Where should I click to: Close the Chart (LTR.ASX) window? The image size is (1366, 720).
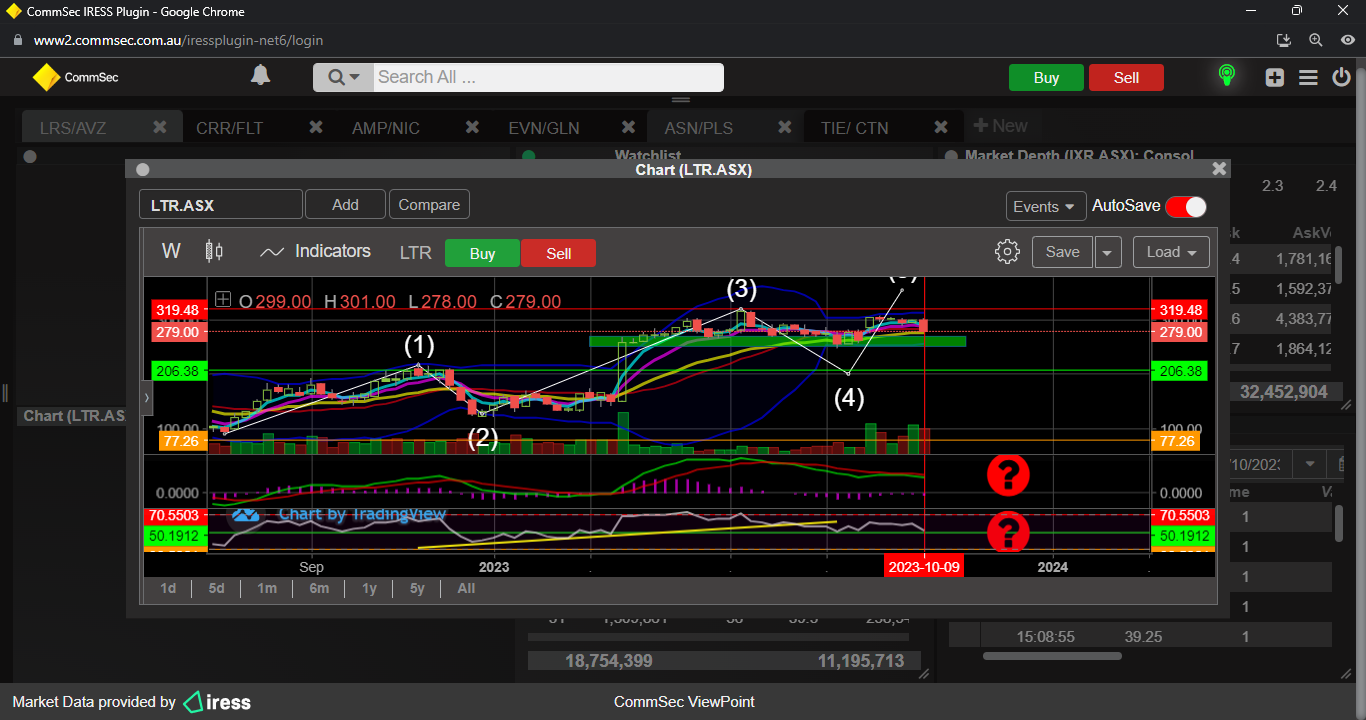click(x=1218, y=169)
